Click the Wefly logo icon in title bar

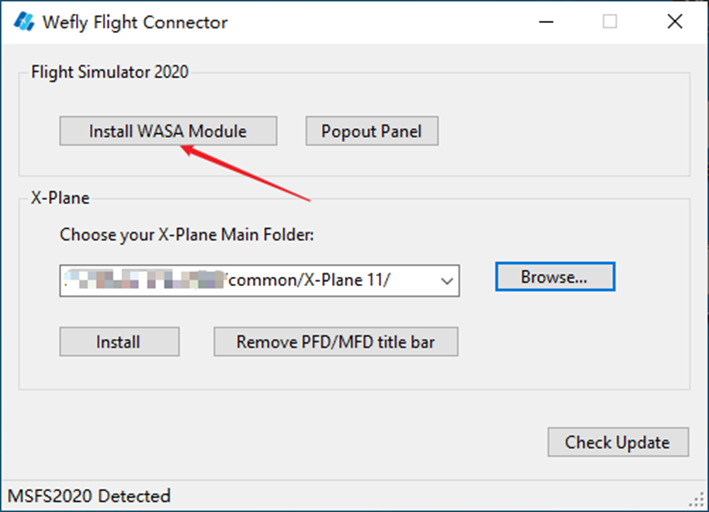pos(24,22)
